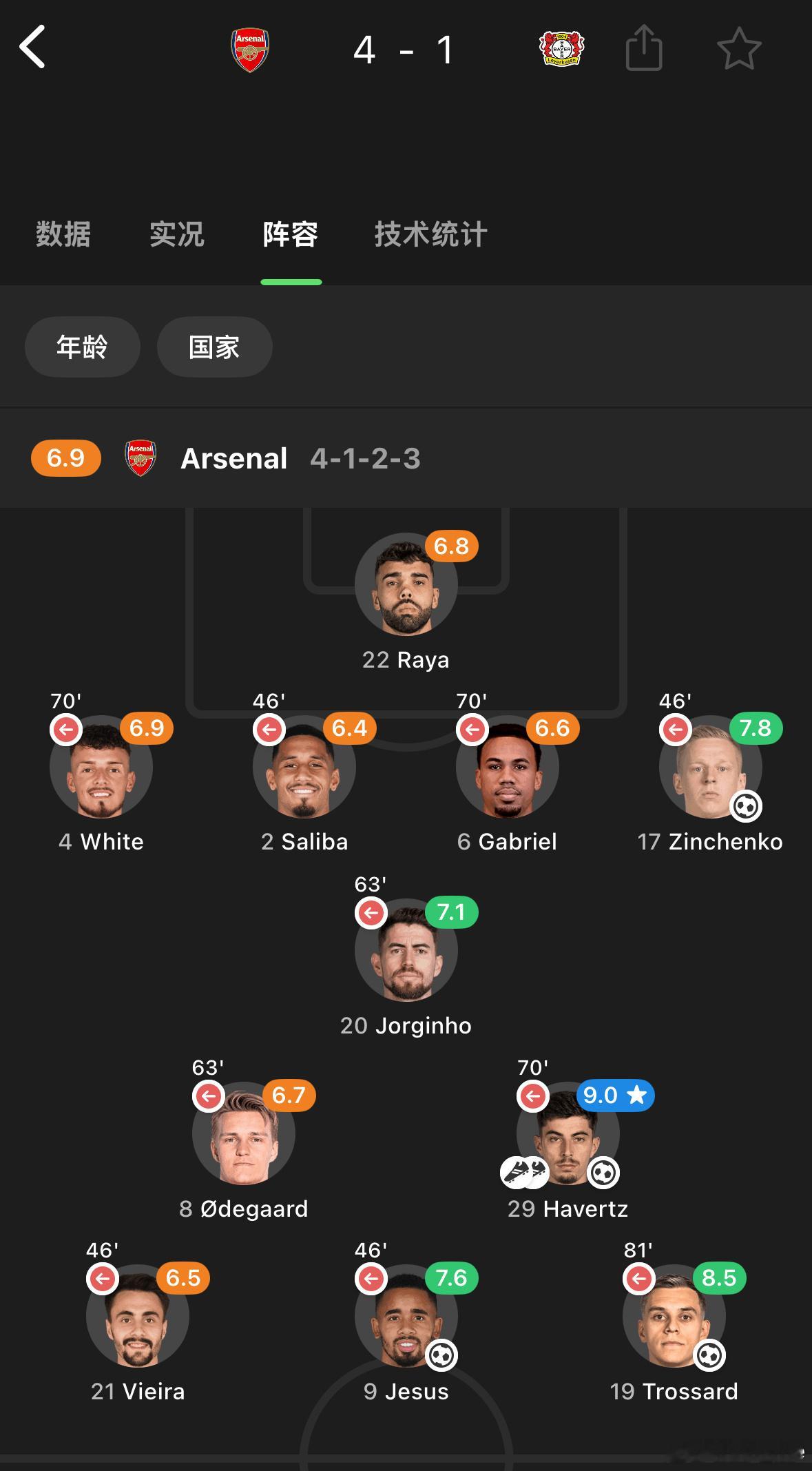Screen dimensions: 812x1471
Task: Tap Havertz's 9.0 star rating badge
Action: [616, 1095]
